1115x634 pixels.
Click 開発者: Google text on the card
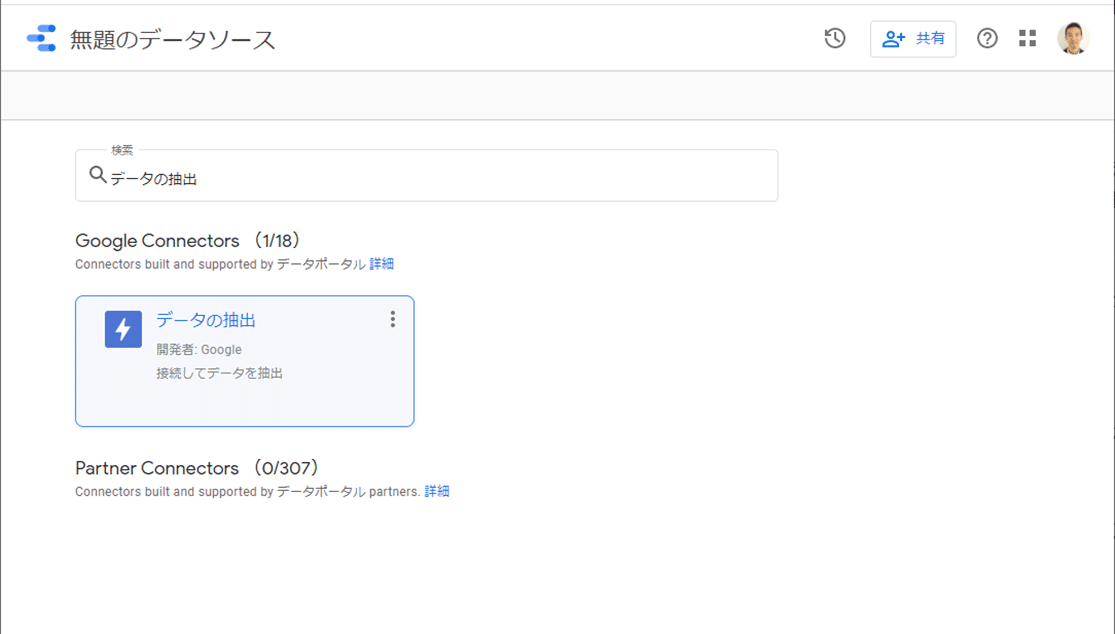coord(199,350)
